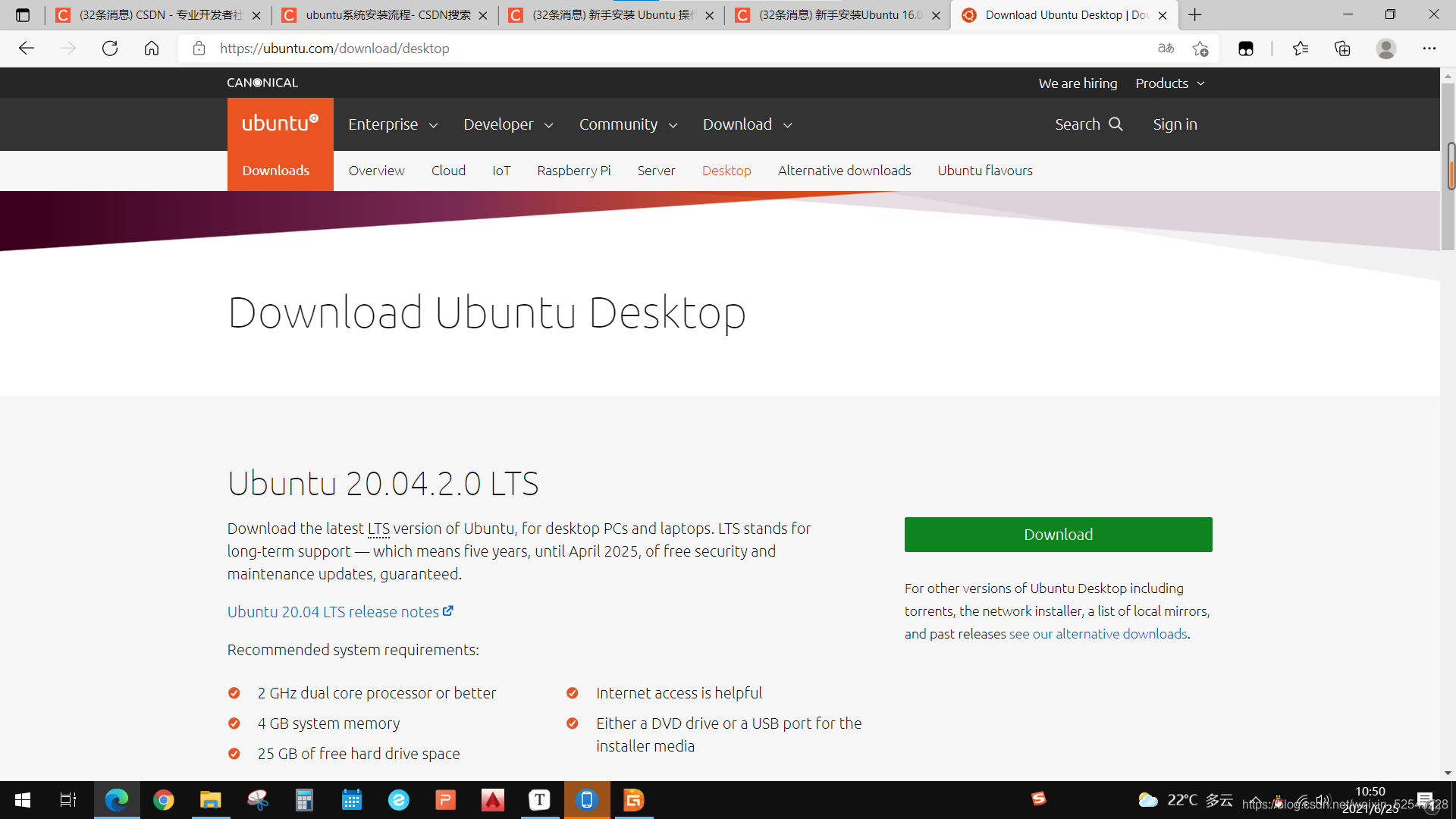Open the IoT downloads page
This screenshot has width=1456, height=819.
click(x=501, y=171)
